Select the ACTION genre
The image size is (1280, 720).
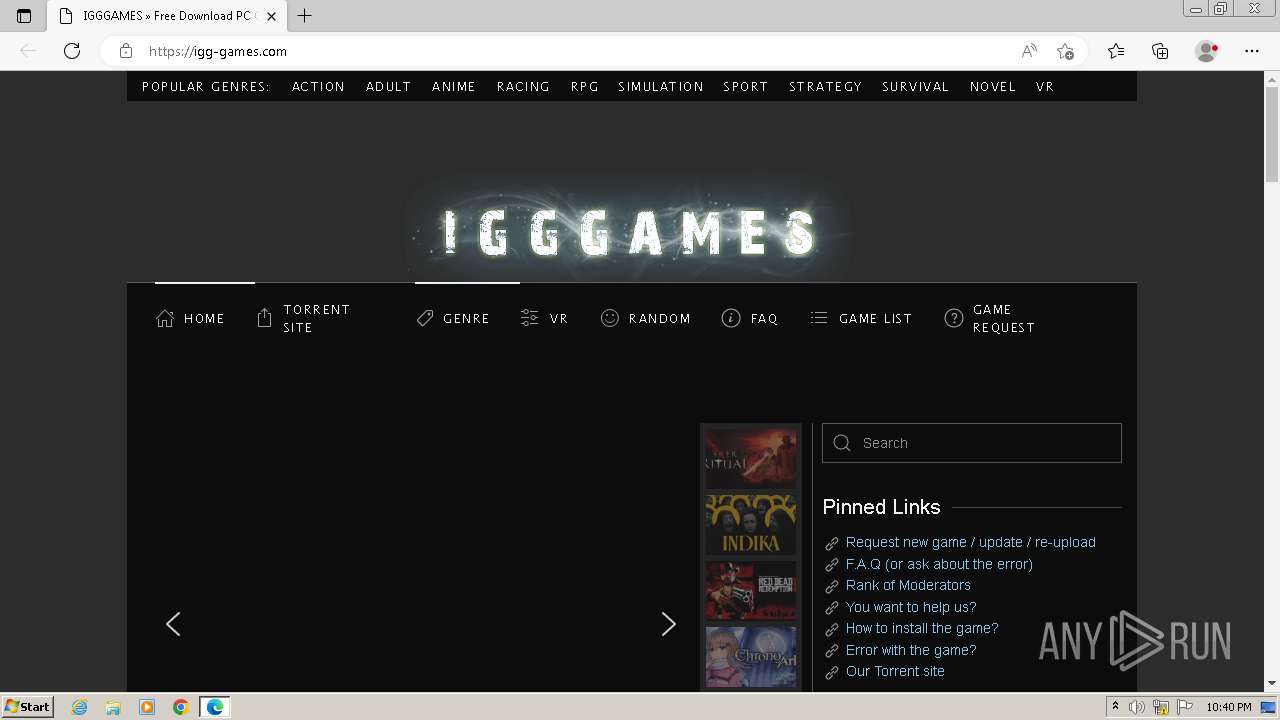tap(318, 86)
